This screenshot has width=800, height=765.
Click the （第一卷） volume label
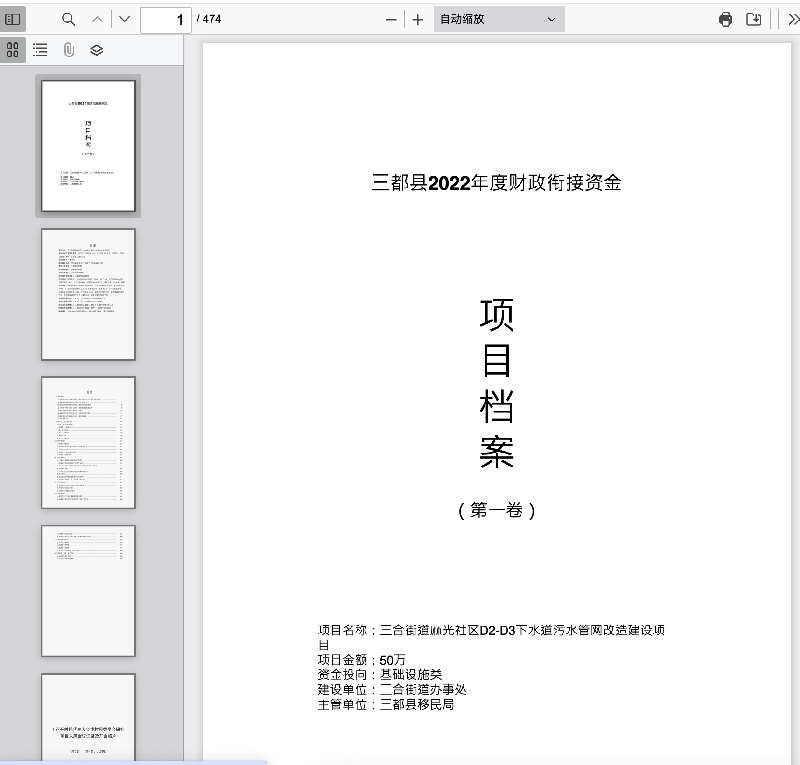pyautogui.click(x=496, y=510)
